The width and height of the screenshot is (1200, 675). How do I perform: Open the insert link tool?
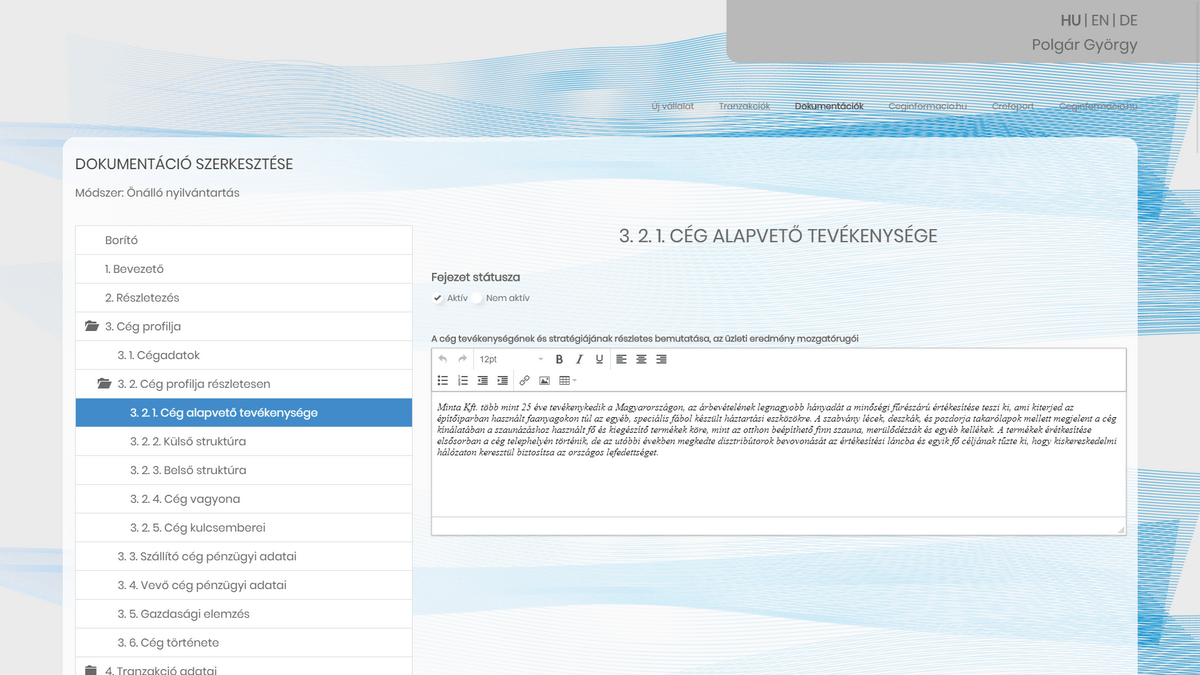point(525,380)
